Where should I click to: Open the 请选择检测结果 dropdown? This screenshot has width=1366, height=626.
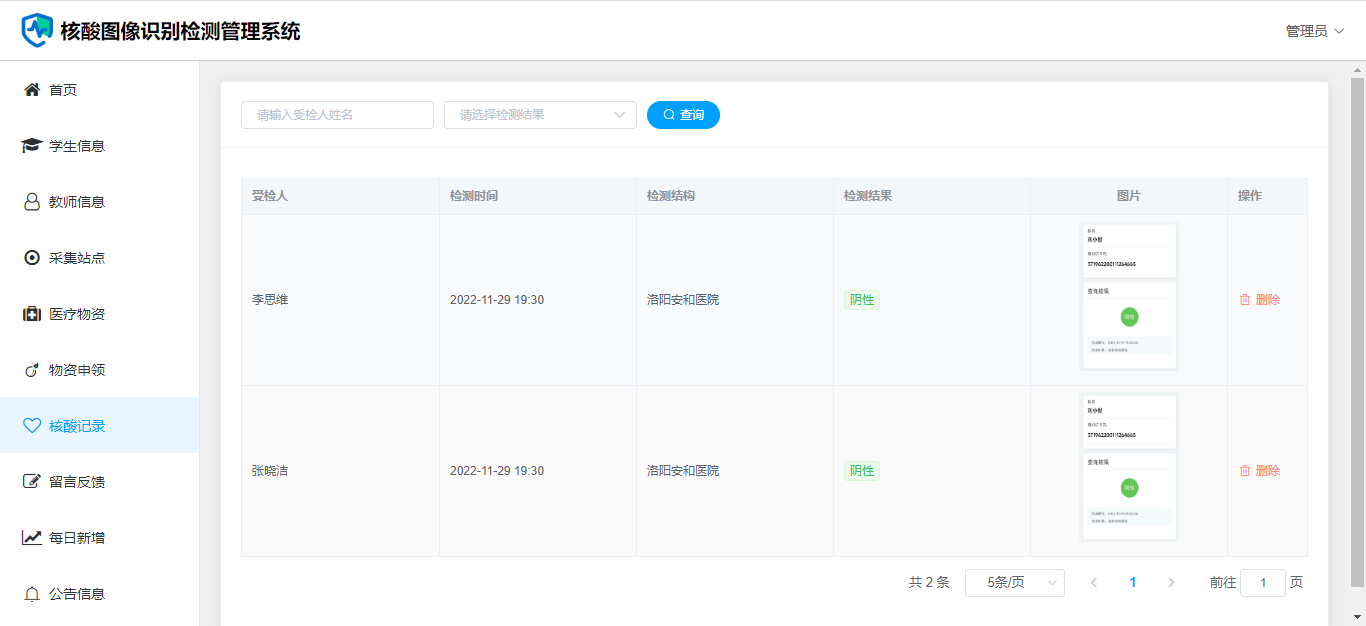(x=540, y=115)
